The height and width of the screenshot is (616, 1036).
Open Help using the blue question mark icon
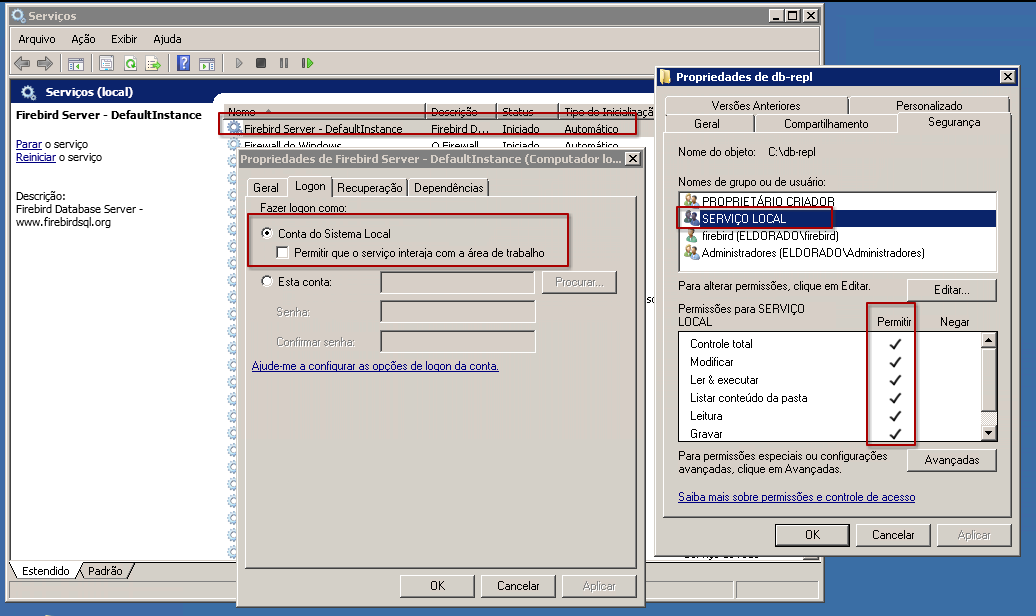coord(185,62)
